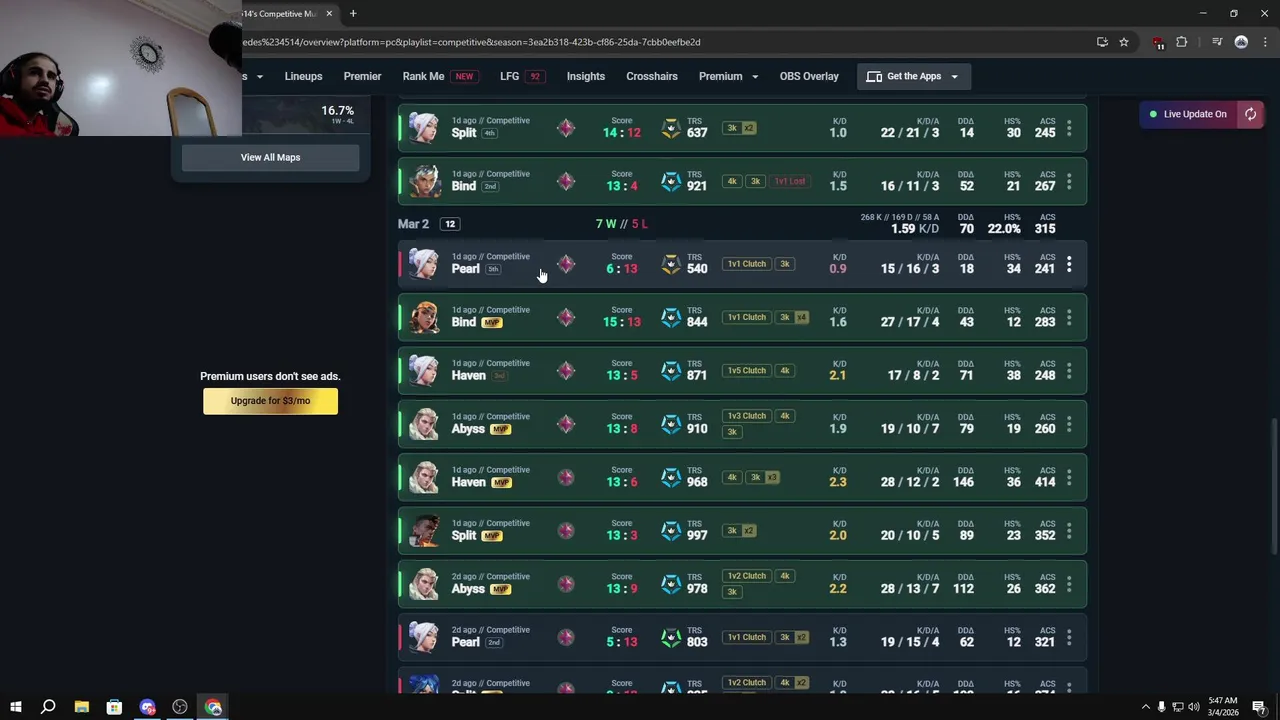Expand Get the Apps dropdown
This screenshot has width=1280, height=720.
tap(912, 76)
